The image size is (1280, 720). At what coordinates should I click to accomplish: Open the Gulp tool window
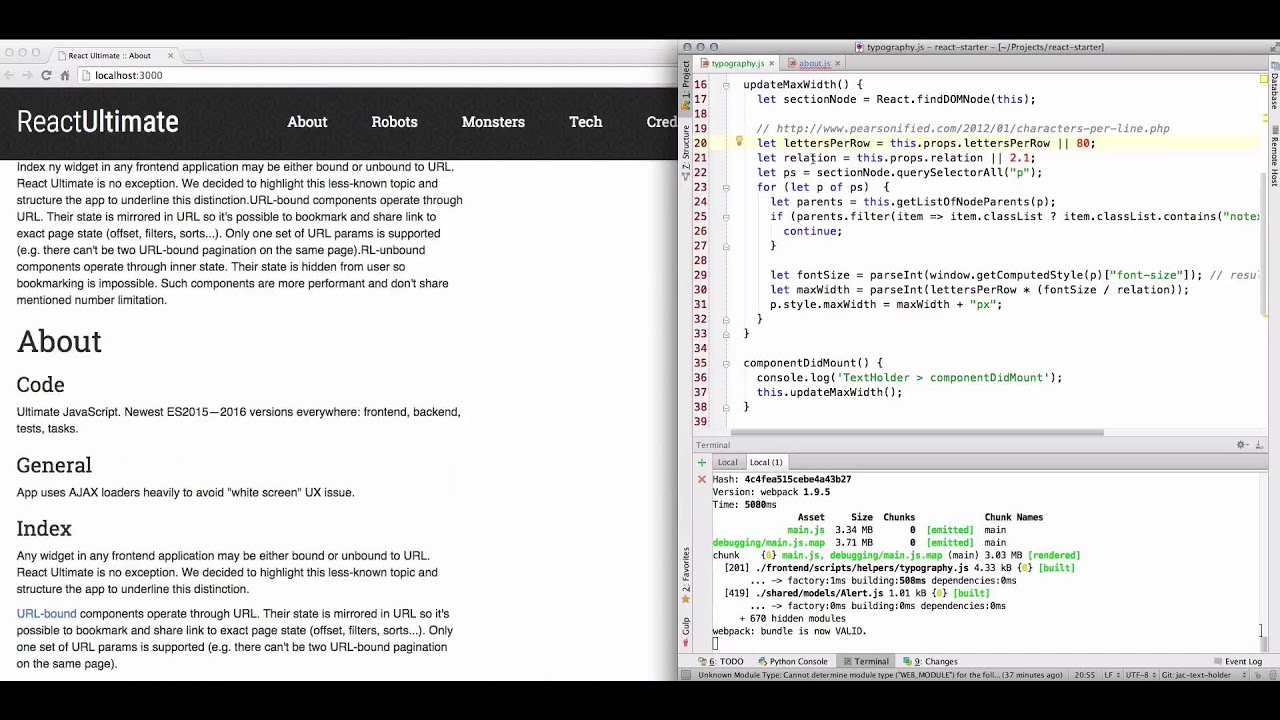686,630
